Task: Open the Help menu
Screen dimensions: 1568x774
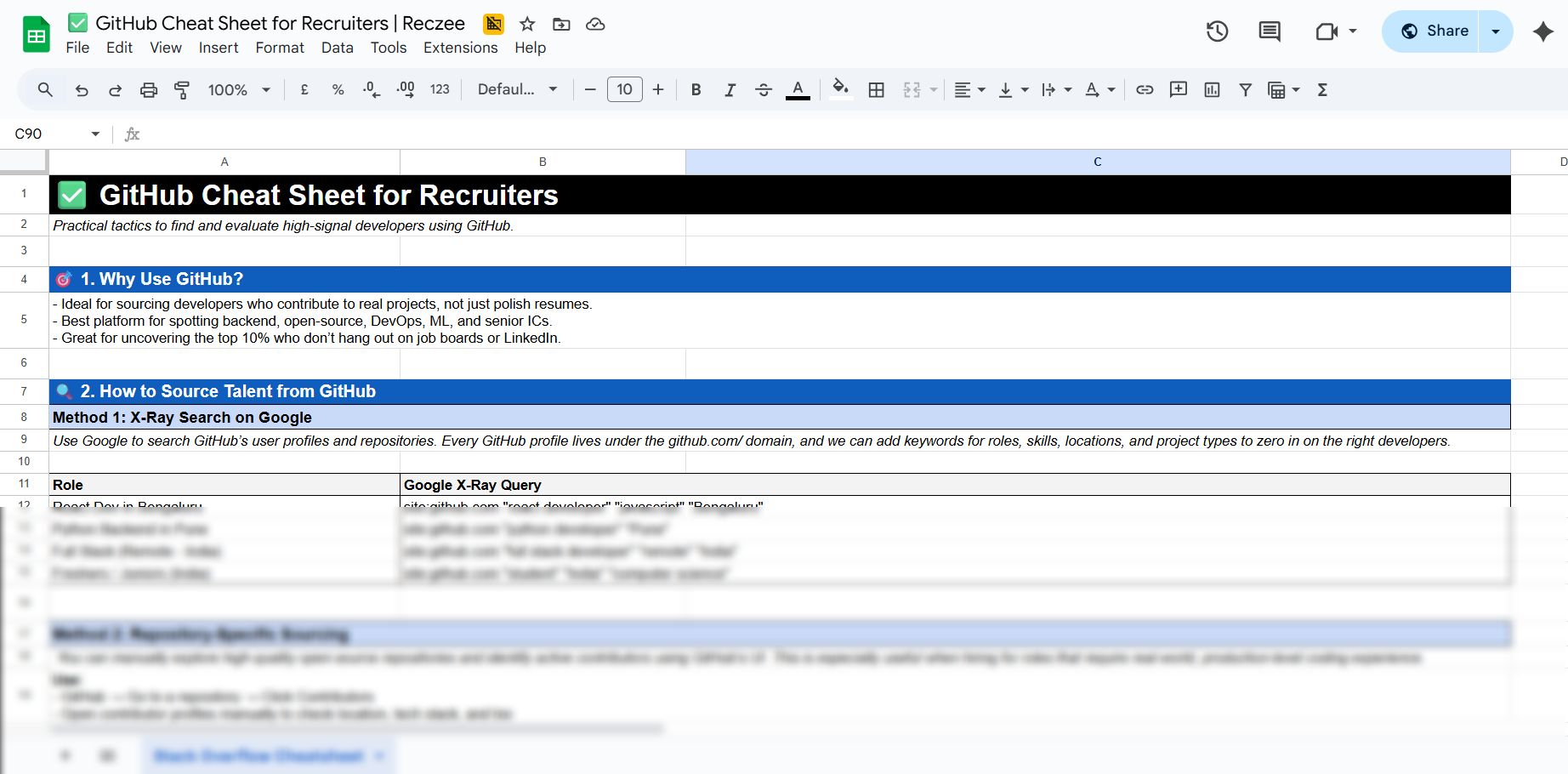Action: coord(530,48)
